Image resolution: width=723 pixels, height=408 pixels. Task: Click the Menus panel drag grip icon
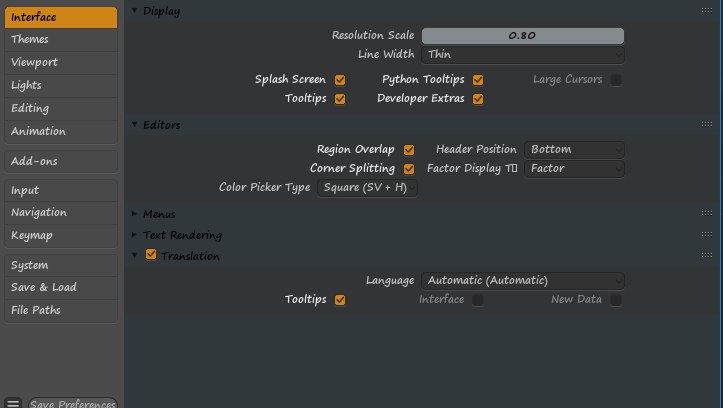point(706,213)
